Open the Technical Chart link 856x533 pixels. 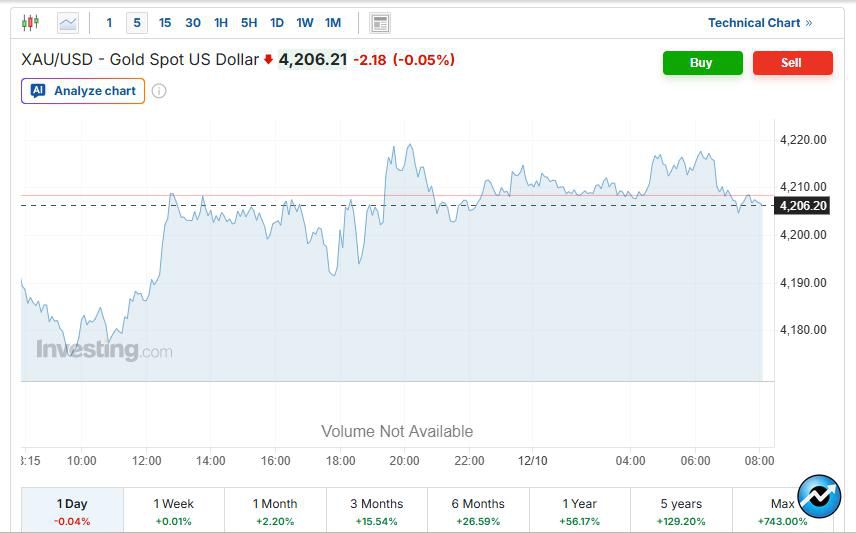pos(760,22)
